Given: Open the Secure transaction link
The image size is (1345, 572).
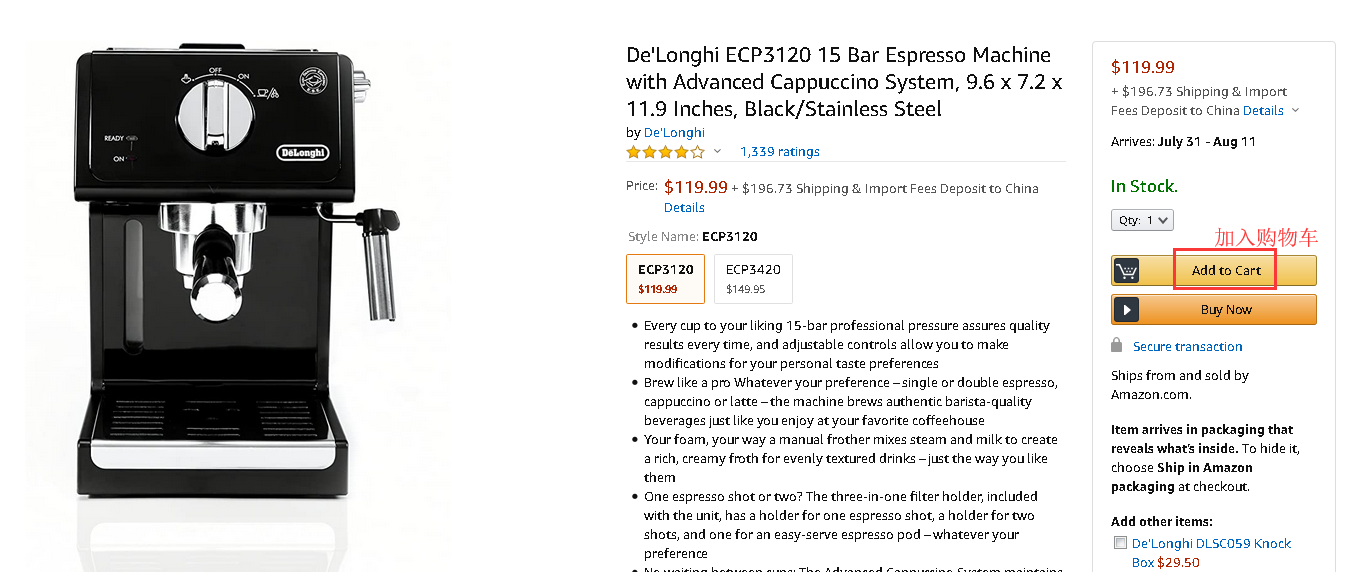Looking at the screenshot, I should 1187,347.
